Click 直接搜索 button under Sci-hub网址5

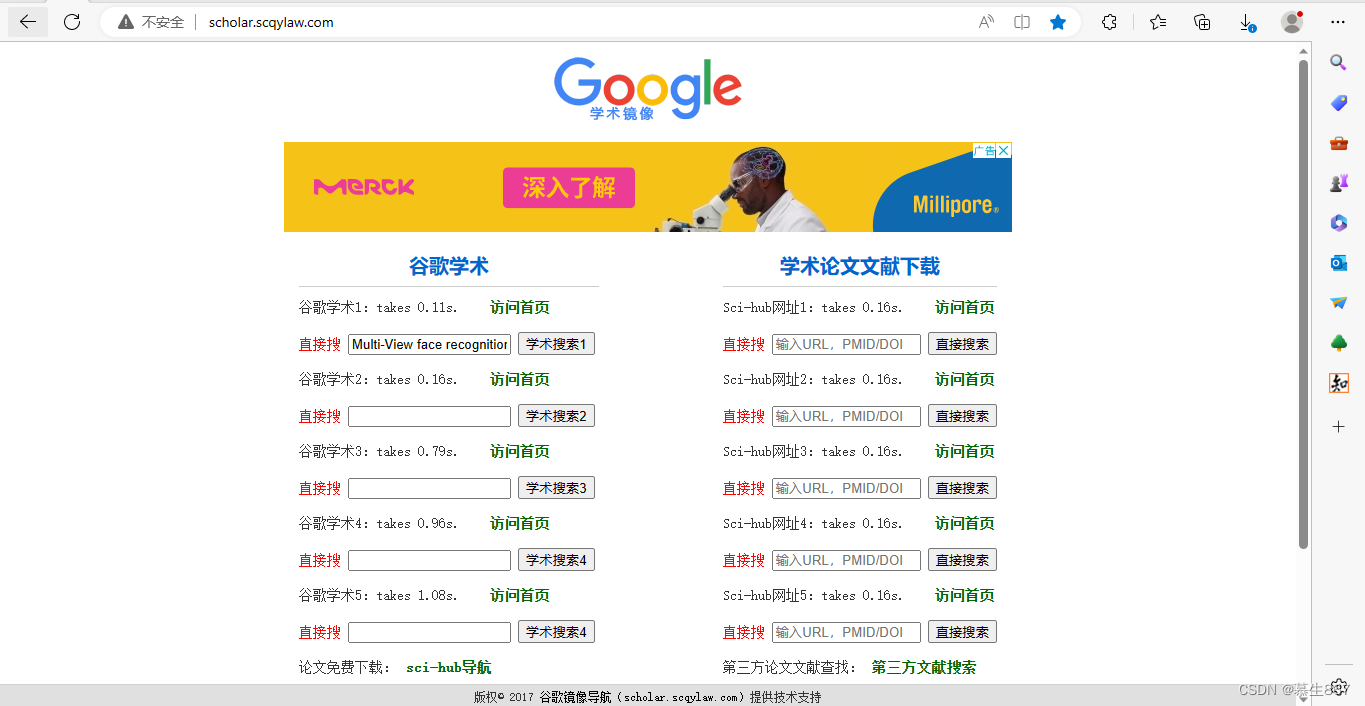click(x=962, y=632)
